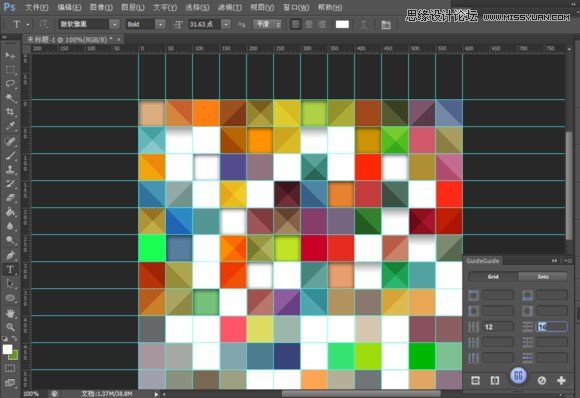580x398 pixels.
Task: Open the 滤镜(T) menu
Action: tap(230, 7)
